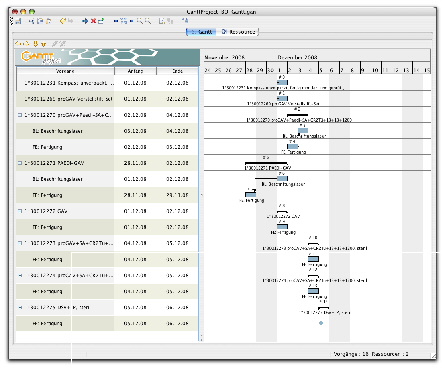This screenshot has width=444, height=371.
Task: Click the first greyed-out link tasks icon
Action: click(x=55, y=43)
